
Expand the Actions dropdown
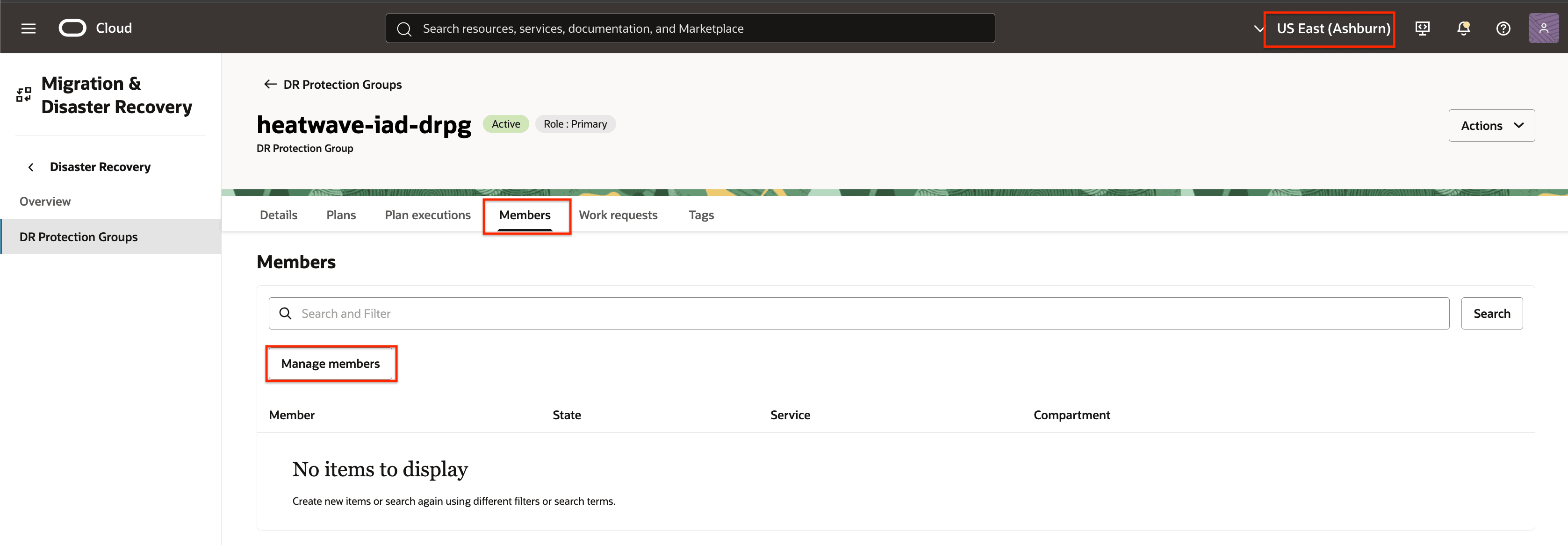point(1491,126)
